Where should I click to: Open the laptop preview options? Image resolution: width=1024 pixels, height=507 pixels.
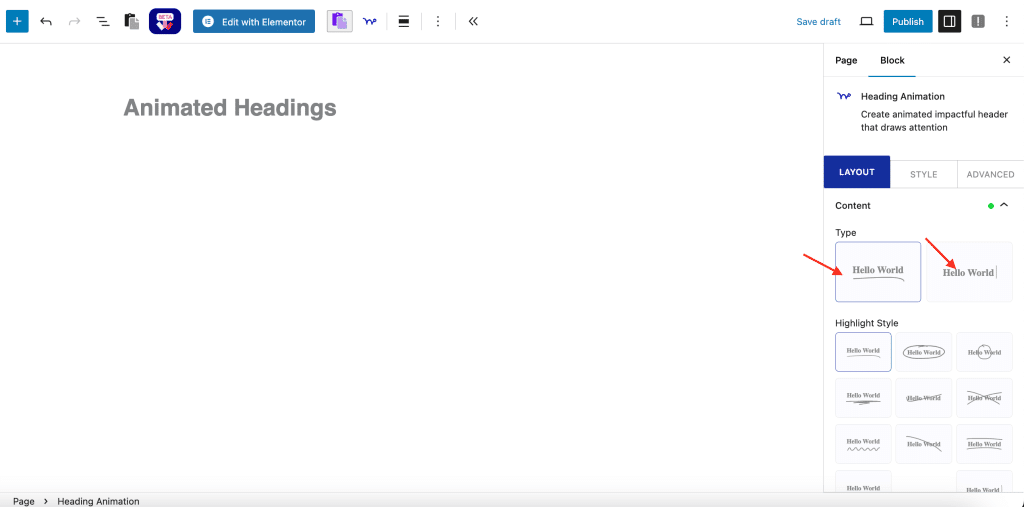pyautogui.click(x=867, y=22)
